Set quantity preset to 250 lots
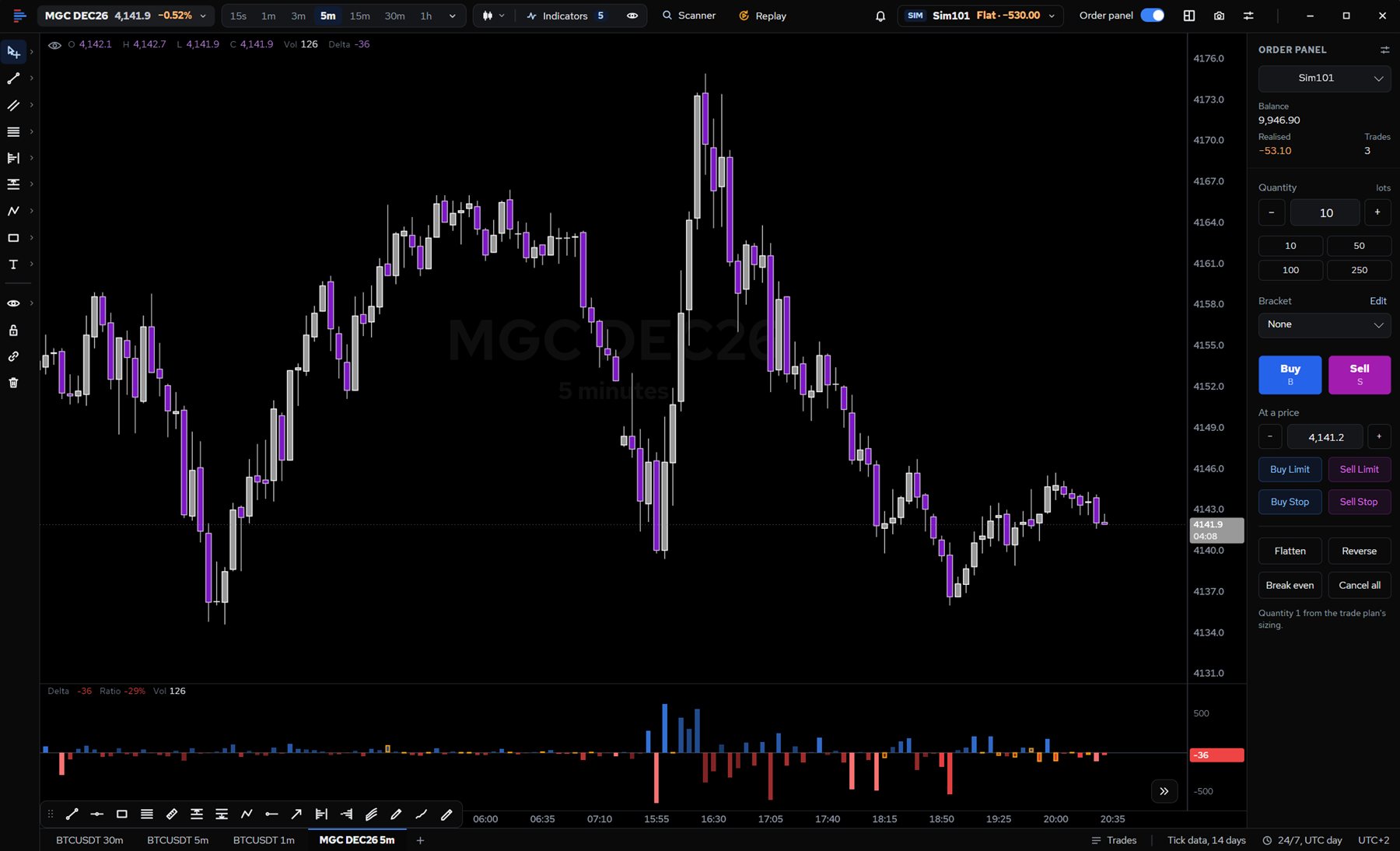 tap(1359, 270)
